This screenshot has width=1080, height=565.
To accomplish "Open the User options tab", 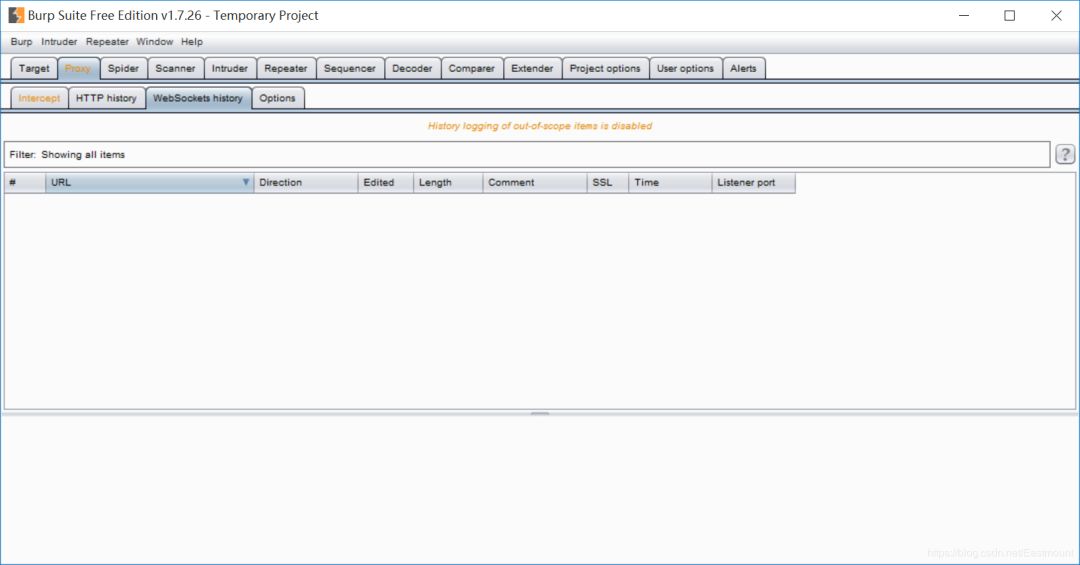I will [685, 68].
